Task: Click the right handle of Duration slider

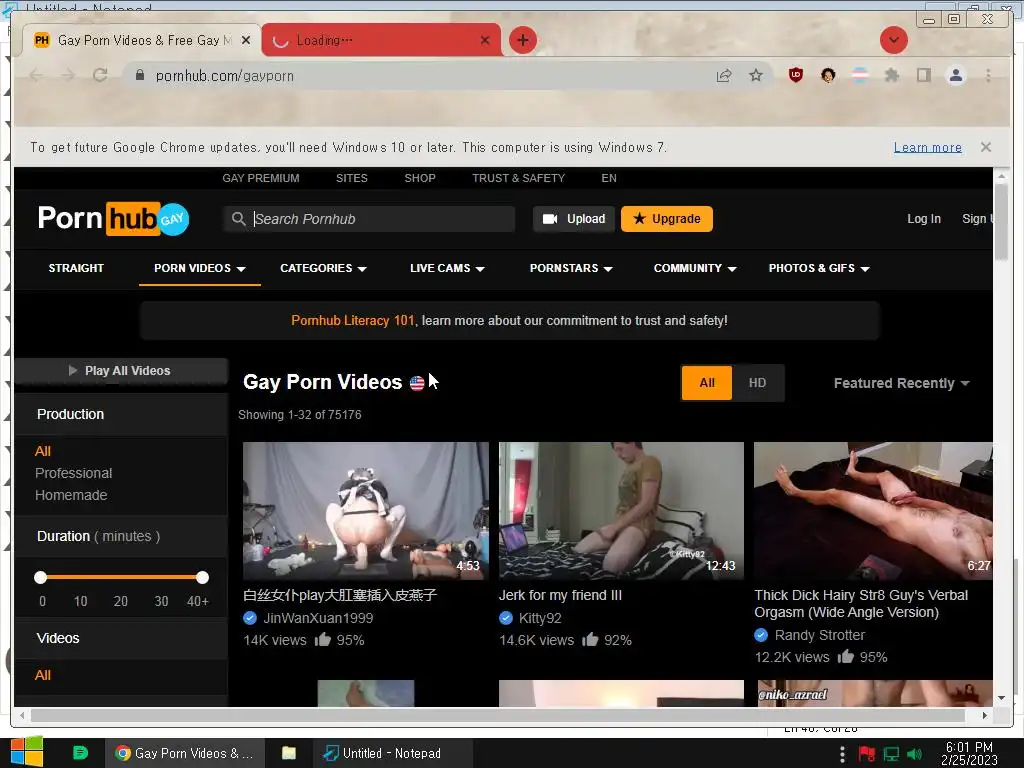Action: pos(202,577)
